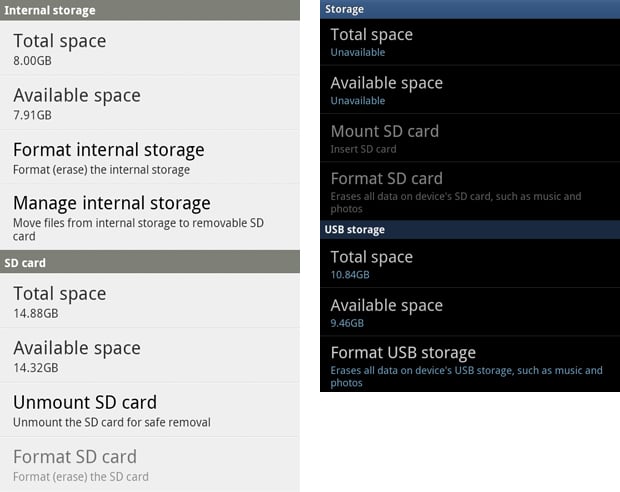
Task: Select SD card Total space 14.88GB row
Action: coord(150,301)
